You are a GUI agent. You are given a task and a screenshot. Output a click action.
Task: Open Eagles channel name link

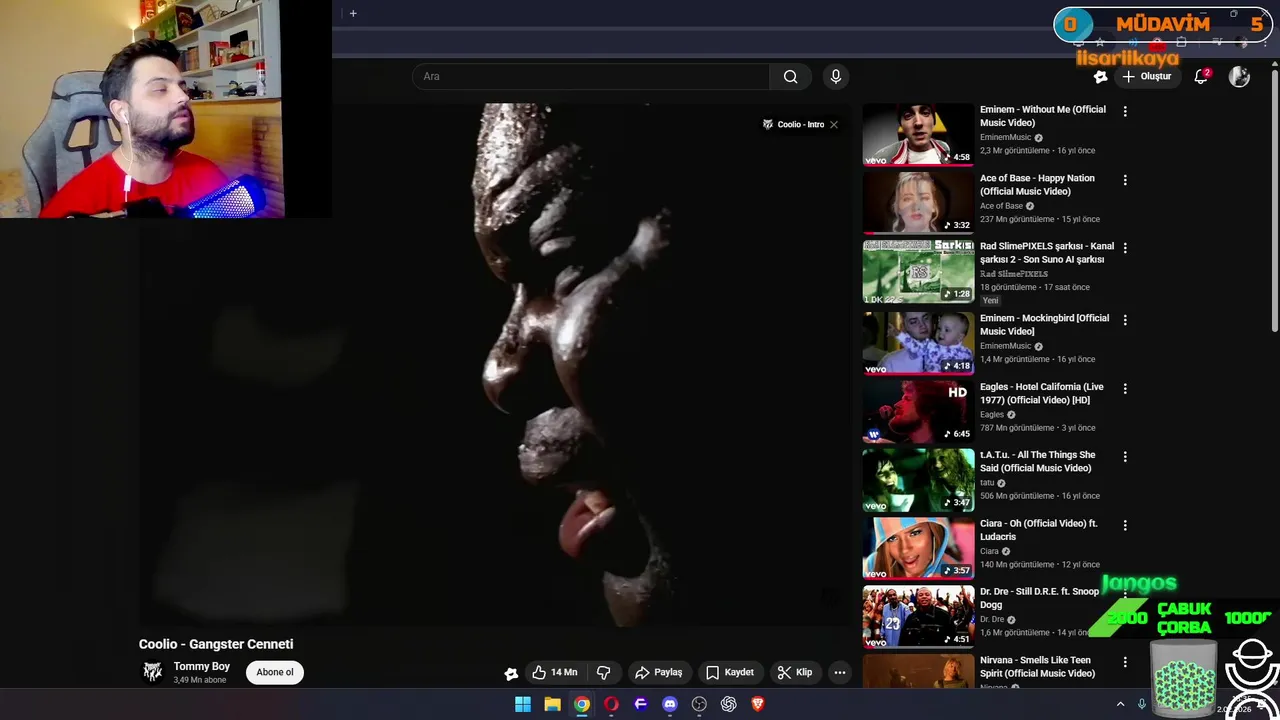(x=992, y=414)
